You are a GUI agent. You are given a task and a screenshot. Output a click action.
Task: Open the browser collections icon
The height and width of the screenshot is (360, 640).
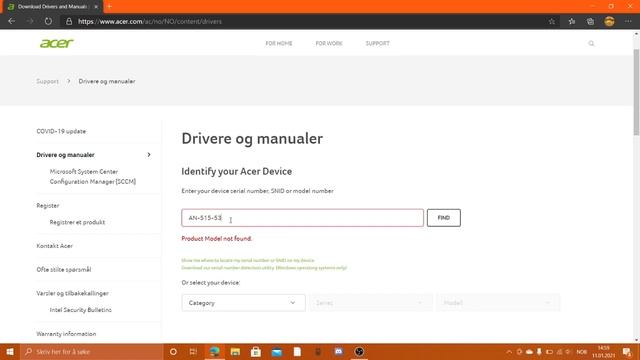coord(590,22)
